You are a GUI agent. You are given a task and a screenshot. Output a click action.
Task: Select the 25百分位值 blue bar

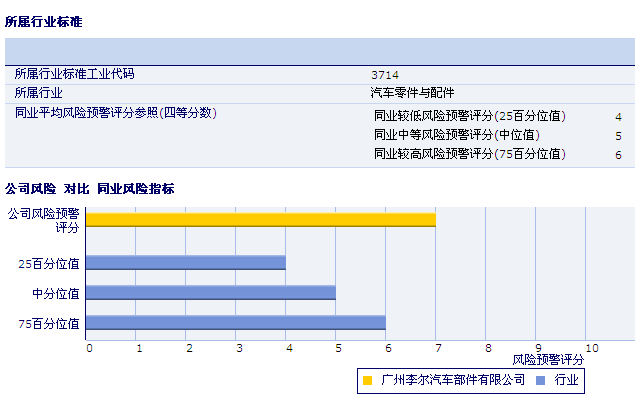[x=186, y=263]
